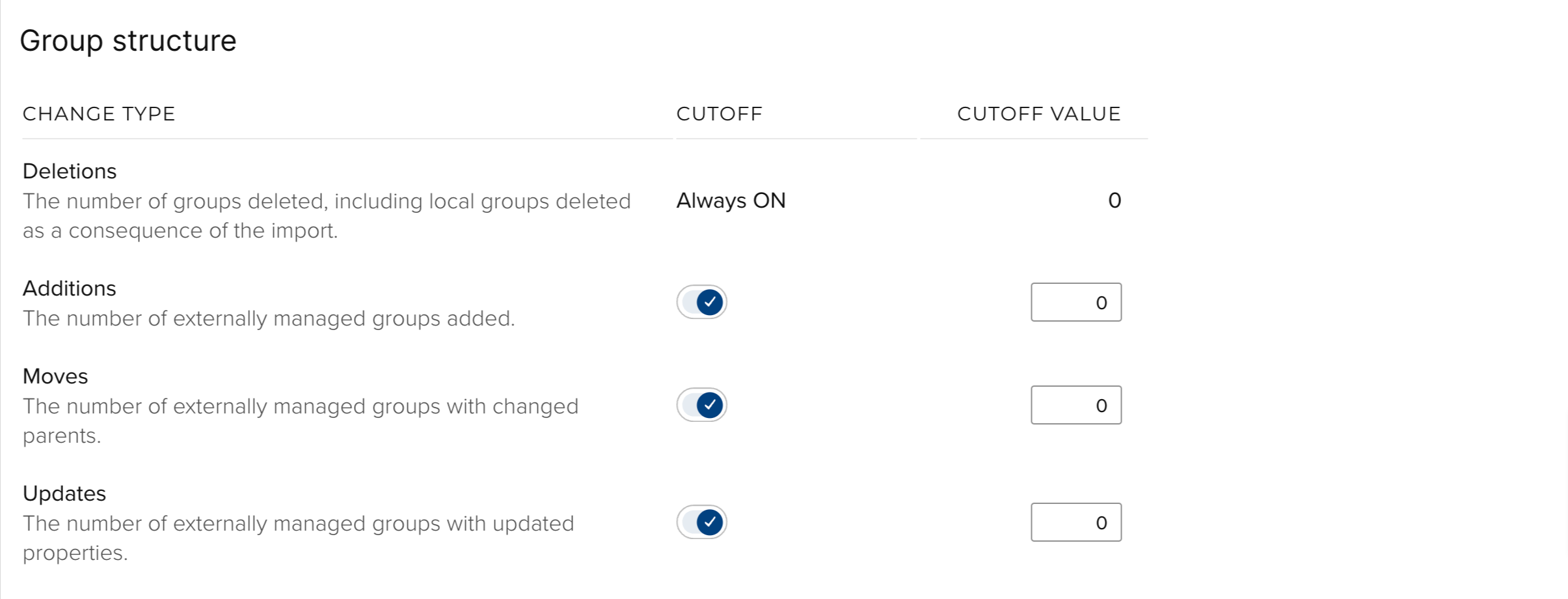Image resolution: width=1568 pixels, height=599 pixels.
Task: Click the CUTOFF VALUE column header
Action: [x=1038, y=114]
